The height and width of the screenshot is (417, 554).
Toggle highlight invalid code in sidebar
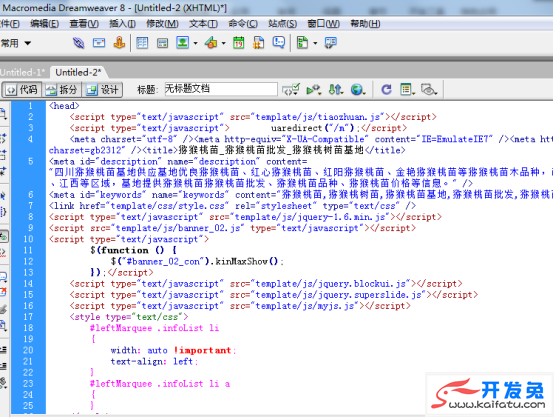(3, 252)
